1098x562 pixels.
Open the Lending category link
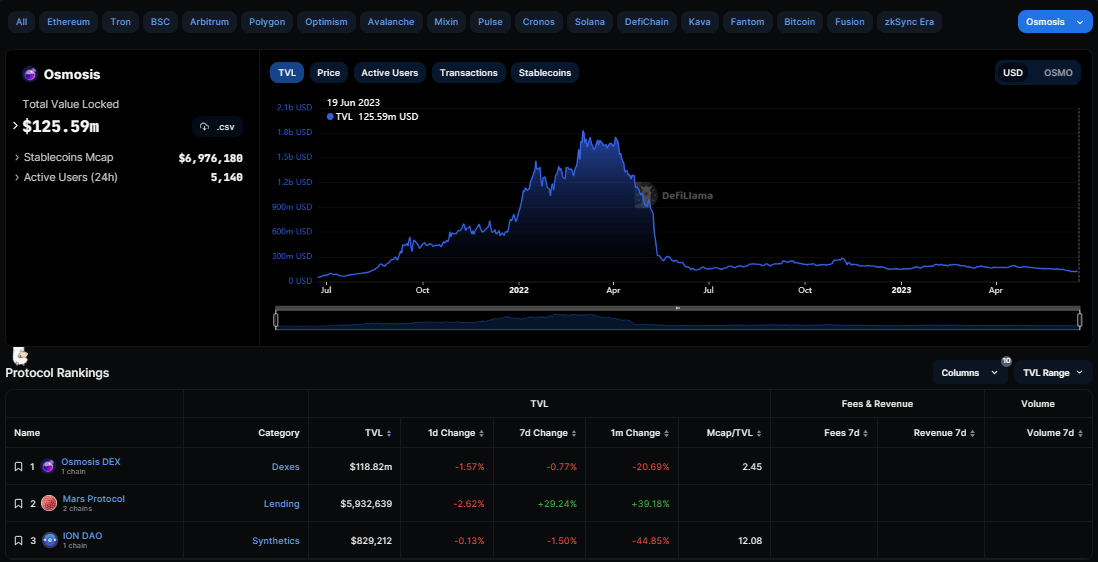pyautogui.click(x=281, y=504)
